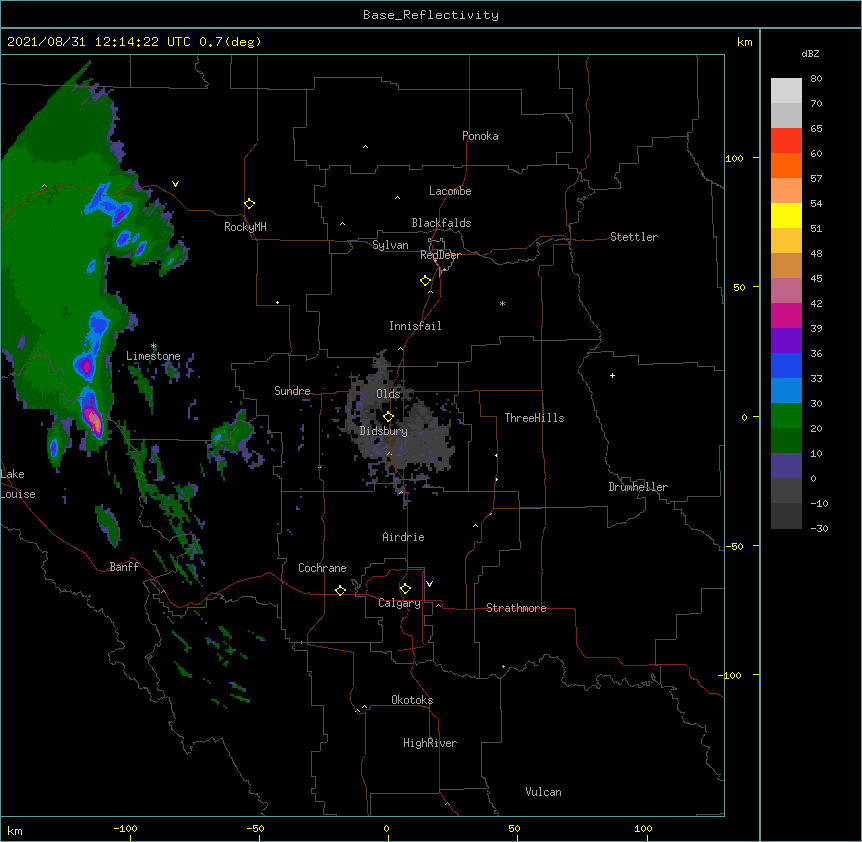Select the yellow diamond marker between Olds and Didsbury

pos(388,417)
